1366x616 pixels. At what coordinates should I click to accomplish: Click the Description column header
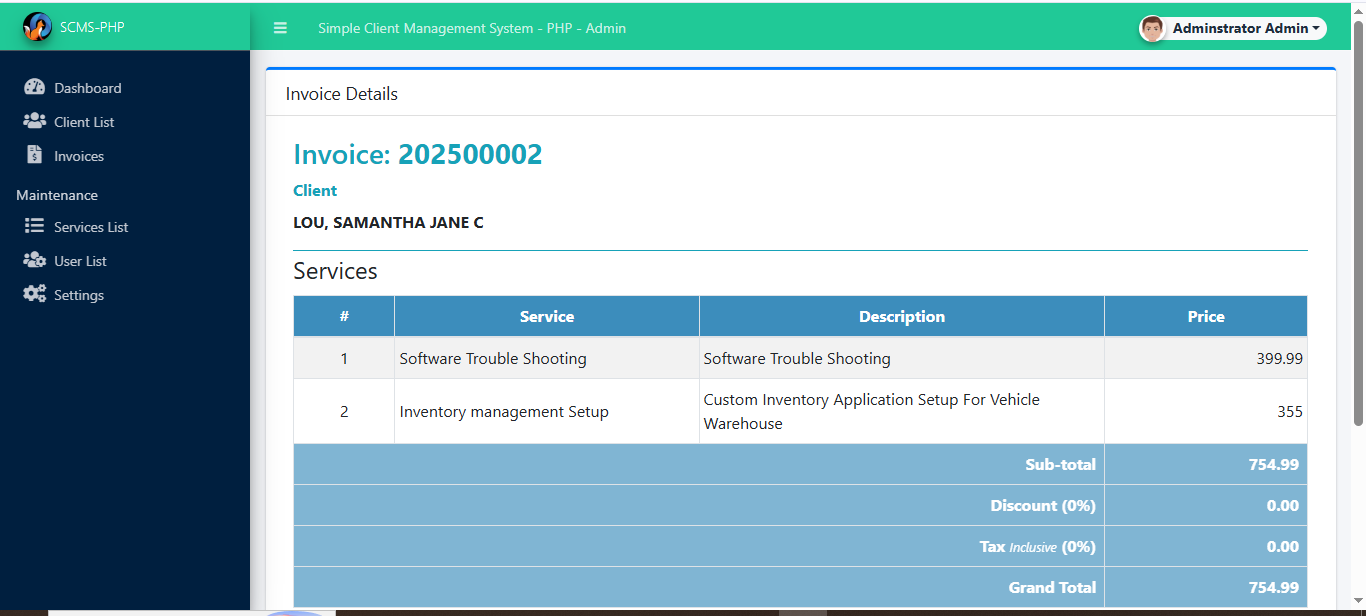[x=902, y=316]
